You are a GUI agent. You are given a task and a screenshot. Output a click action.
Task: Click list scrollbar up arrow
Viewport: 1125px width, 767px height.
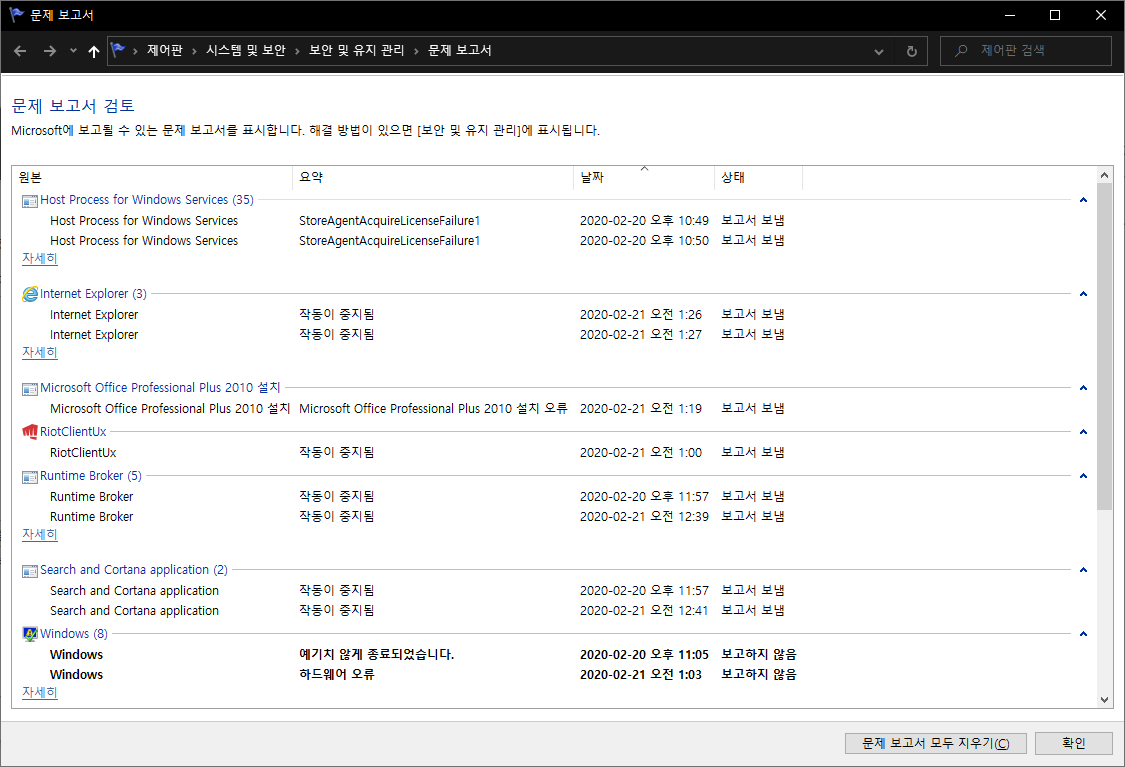coord(1104,175)
